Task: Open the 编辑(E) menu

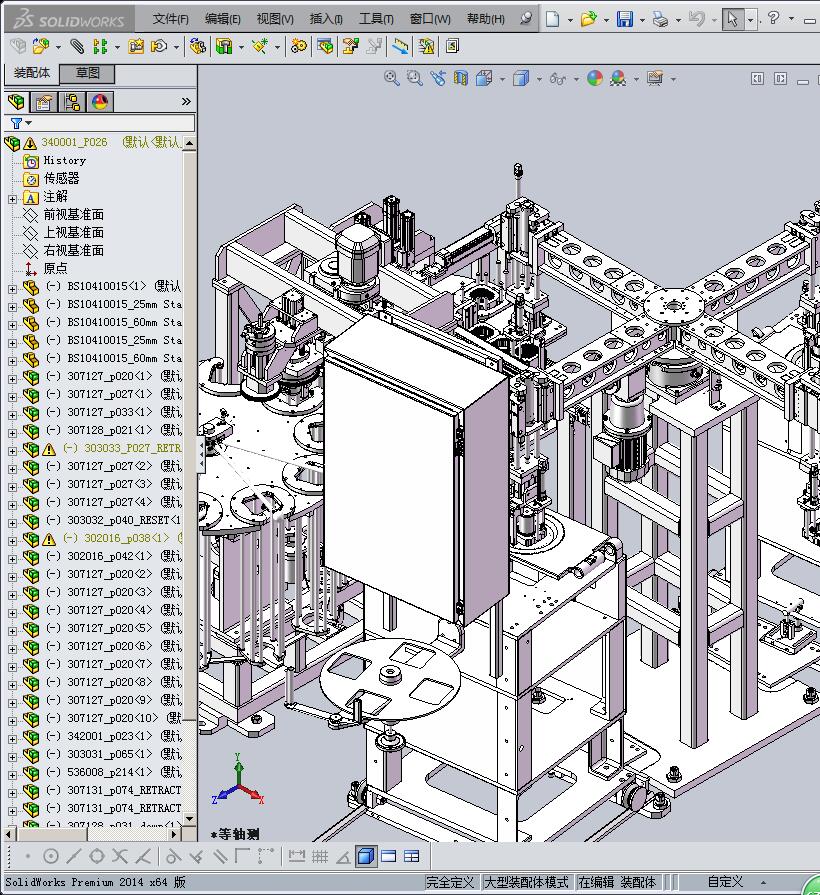Action: [223, 19]
